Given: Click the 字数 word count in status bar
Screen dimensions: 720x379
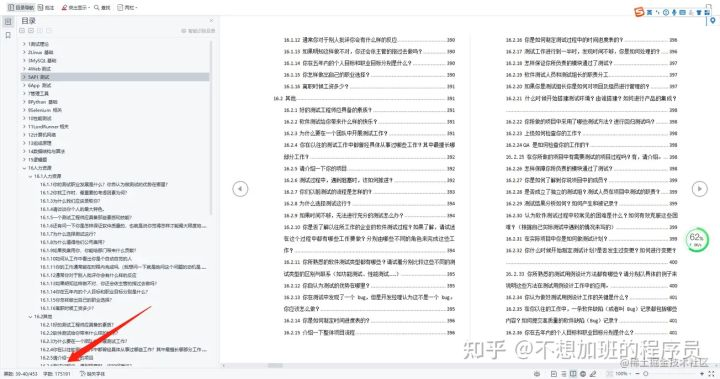Looking at the screenshot, I should (x=57, y=374).
